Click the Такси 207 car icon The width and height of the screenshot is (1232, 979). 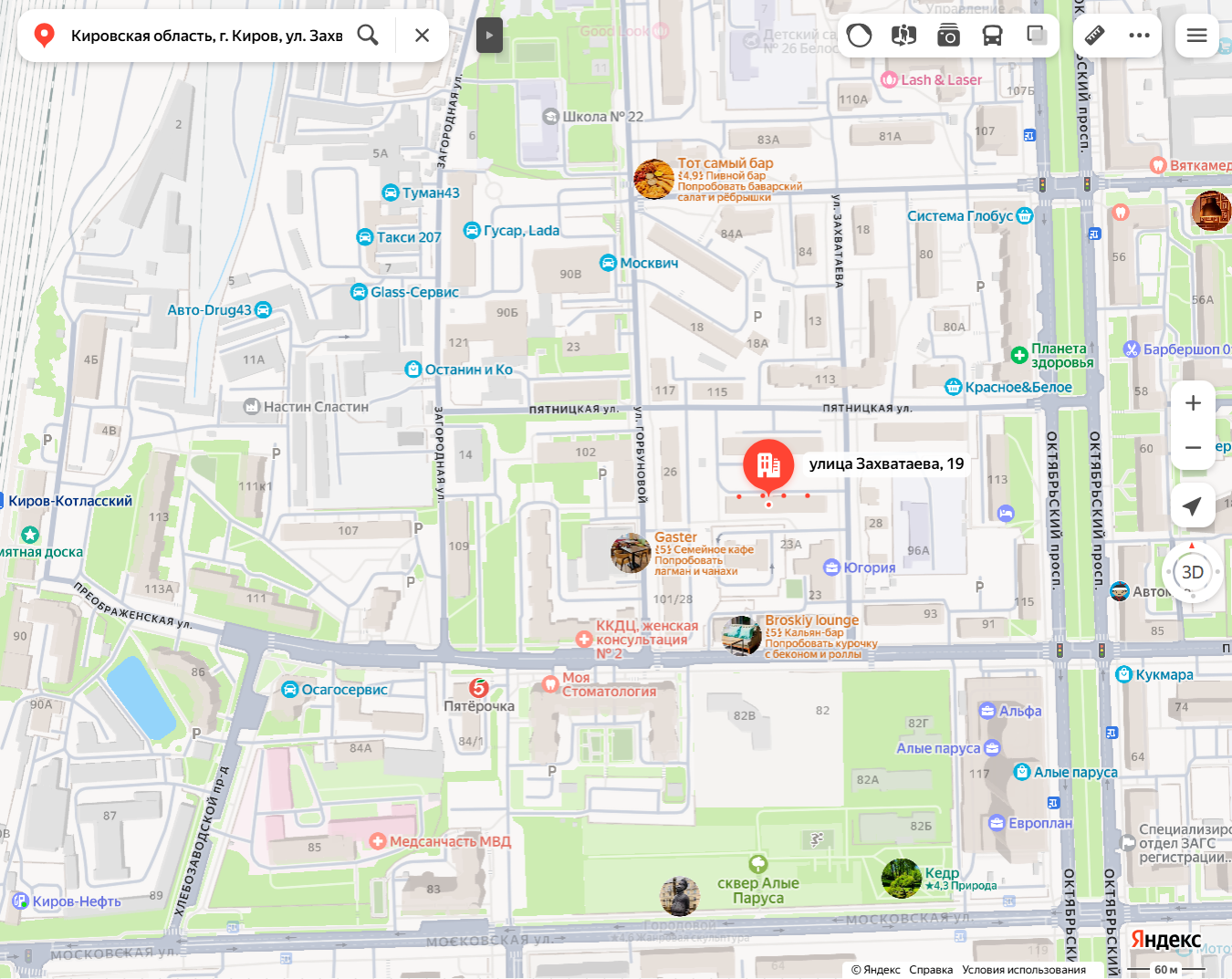click(365, 237)
